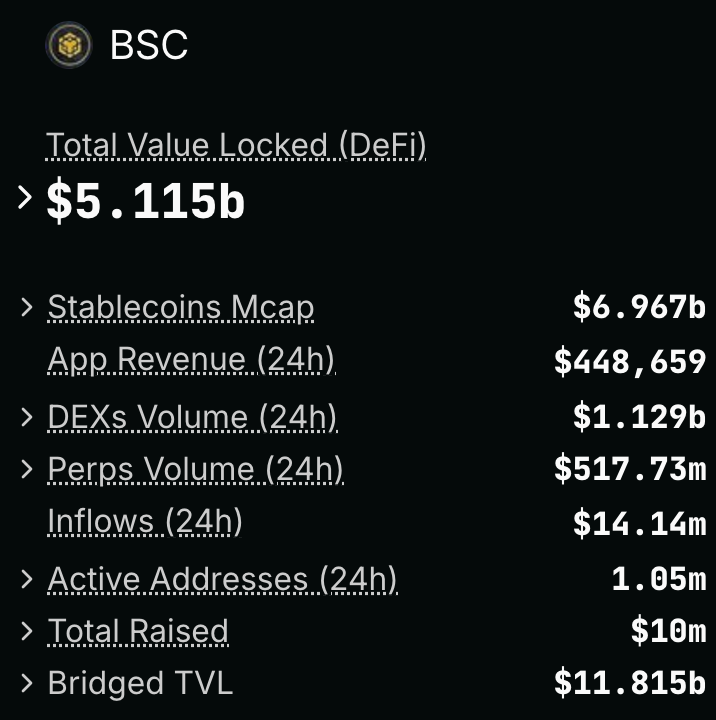
Task: Click the Total Value Locked (DeFi) label
Action: pos(236,145)
